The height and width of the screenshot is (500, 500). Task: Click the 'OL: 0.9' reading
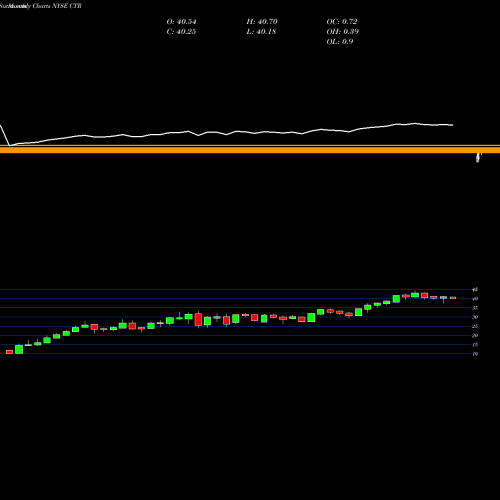click(340, 42)
